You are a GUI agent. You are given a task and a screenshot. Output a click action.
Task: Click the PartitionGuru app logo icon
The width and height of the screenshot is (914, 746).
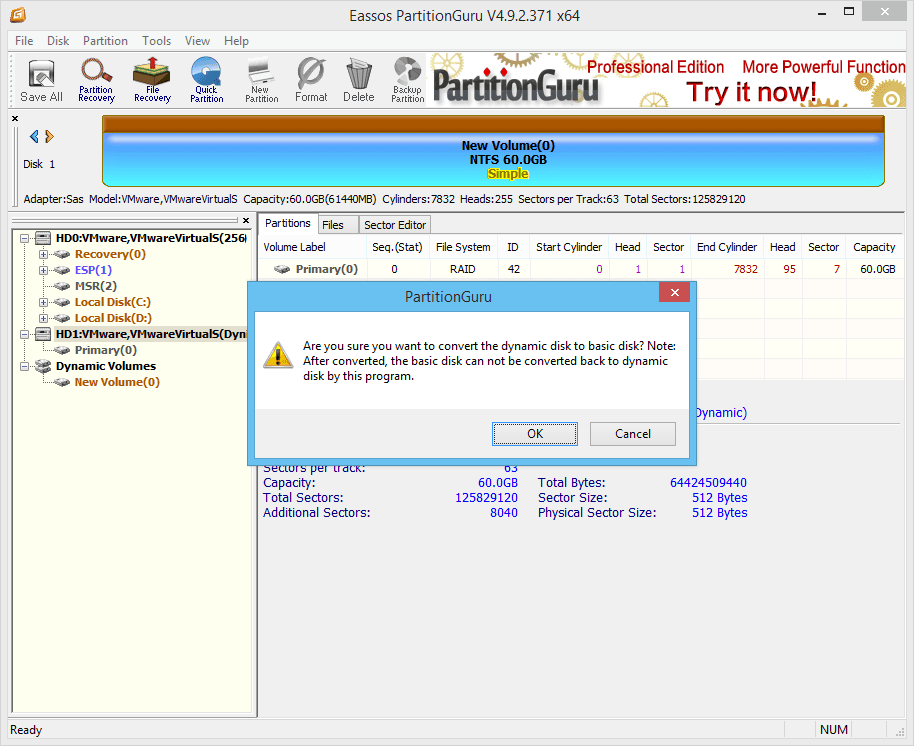coord(18,15)
